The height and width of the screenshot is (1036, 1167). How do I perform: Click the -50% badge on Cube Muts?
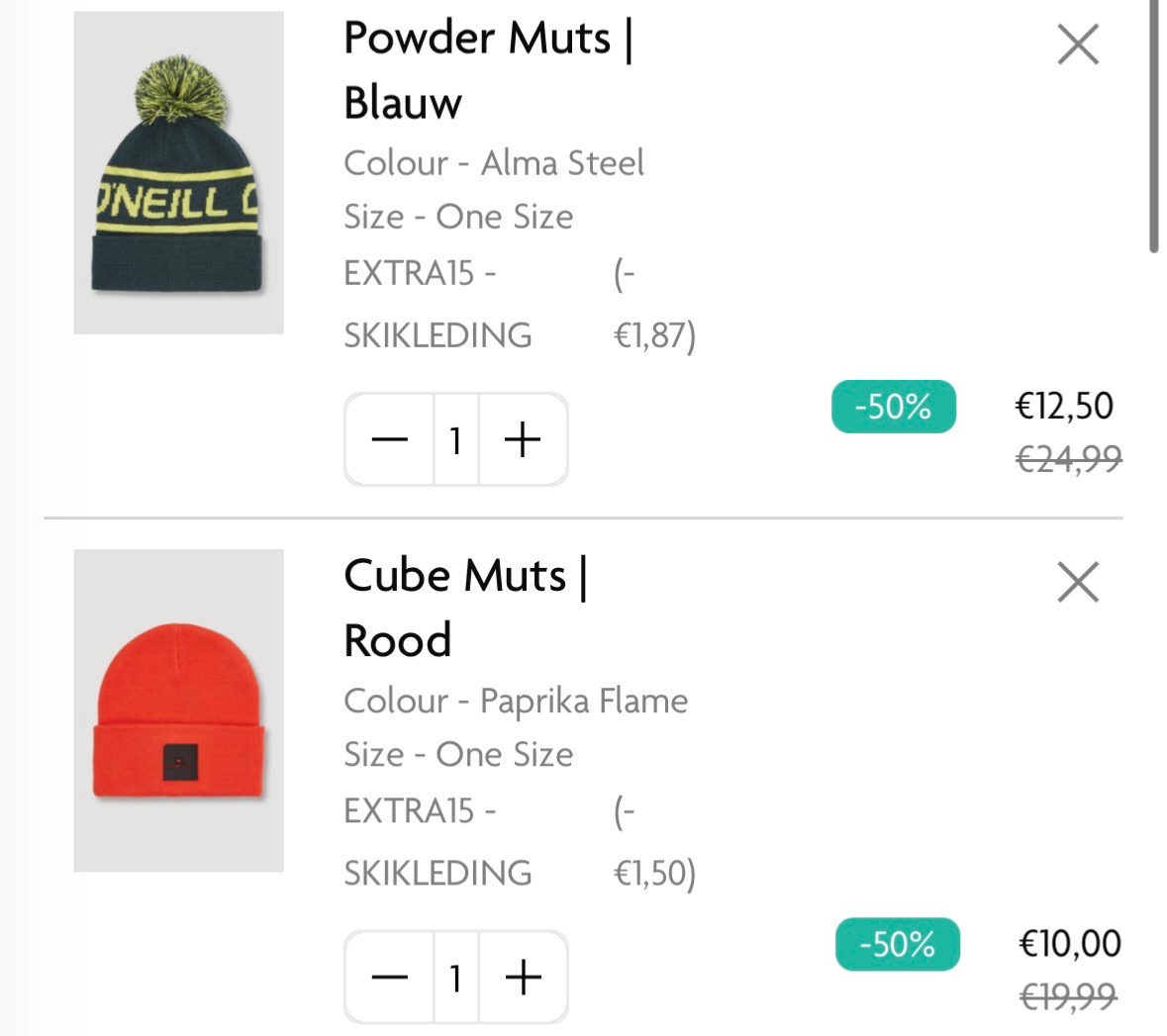(897, 944)
